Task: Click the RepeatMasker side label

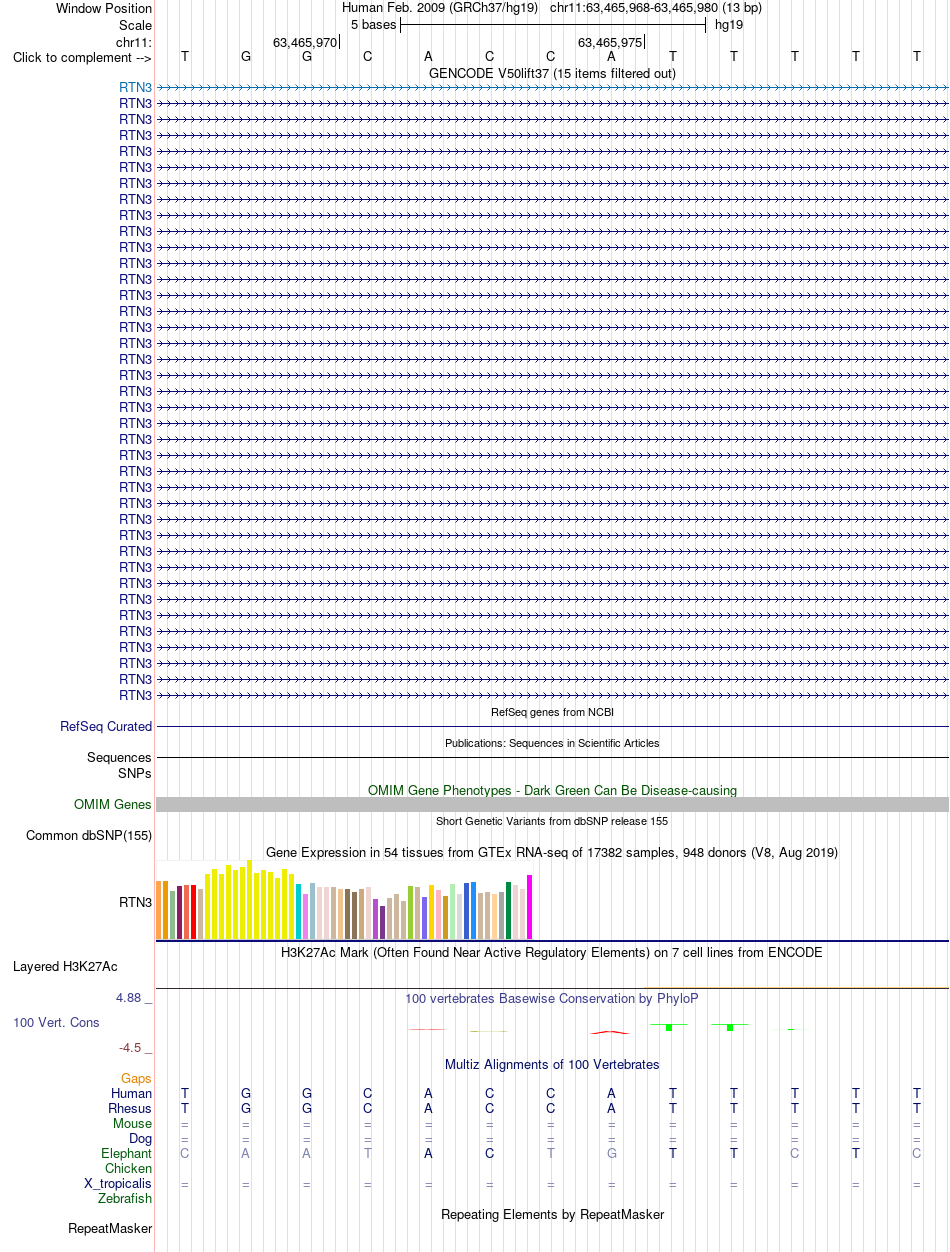Action: point(110,1228)
